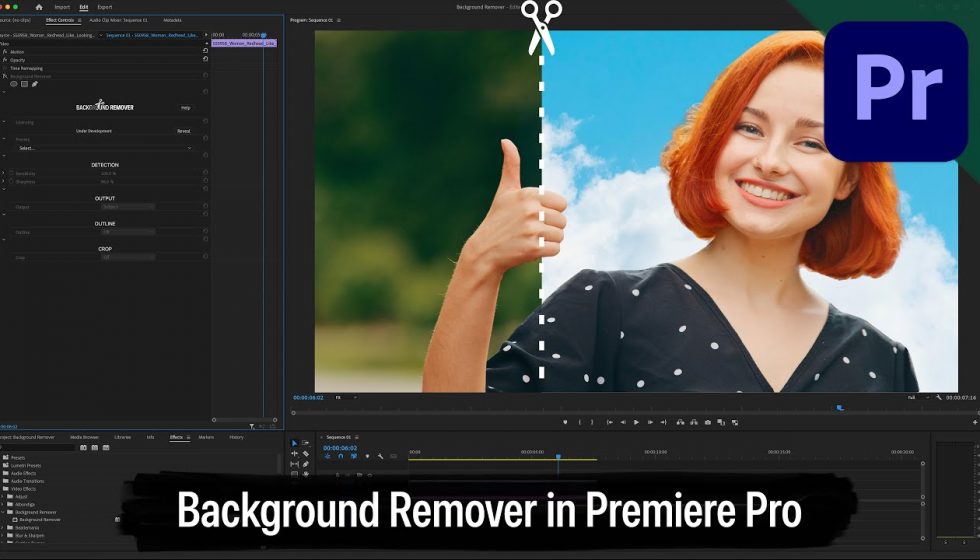Toggle Snap in the timeline
The height and width of the screenshot is (560, 980).
pos(341,456)
